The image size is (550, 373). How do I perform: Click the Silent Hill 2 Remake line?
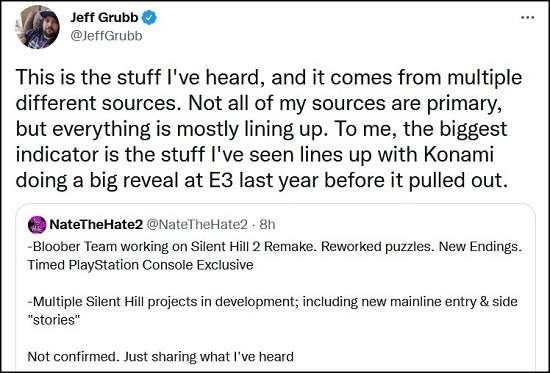tap(275, 247)
